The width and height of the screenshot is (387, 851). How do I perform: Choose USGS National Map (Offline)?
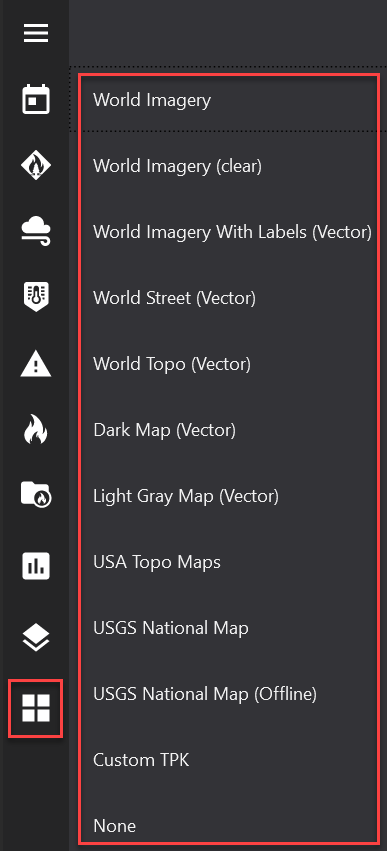(x=205, y=694)
